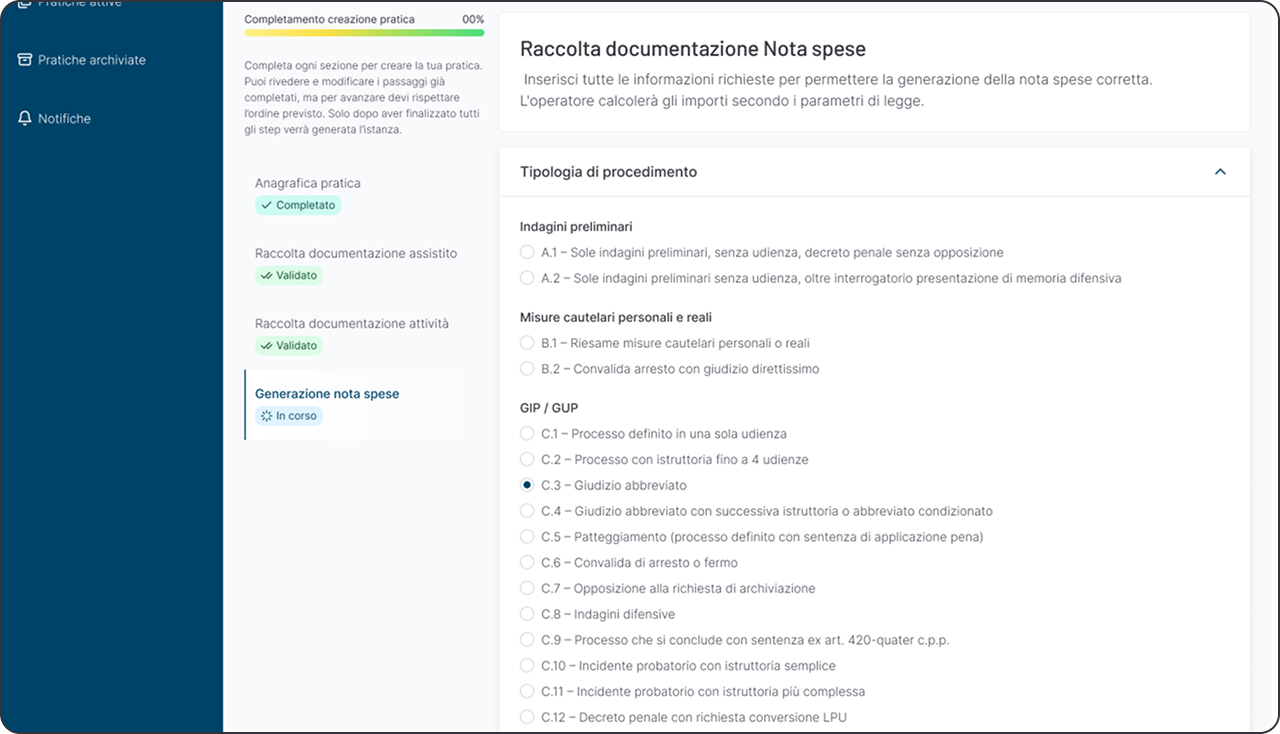Select C.6 Convalida di arresto o fermo
The image size is (1280, 734).
point(527,562)
